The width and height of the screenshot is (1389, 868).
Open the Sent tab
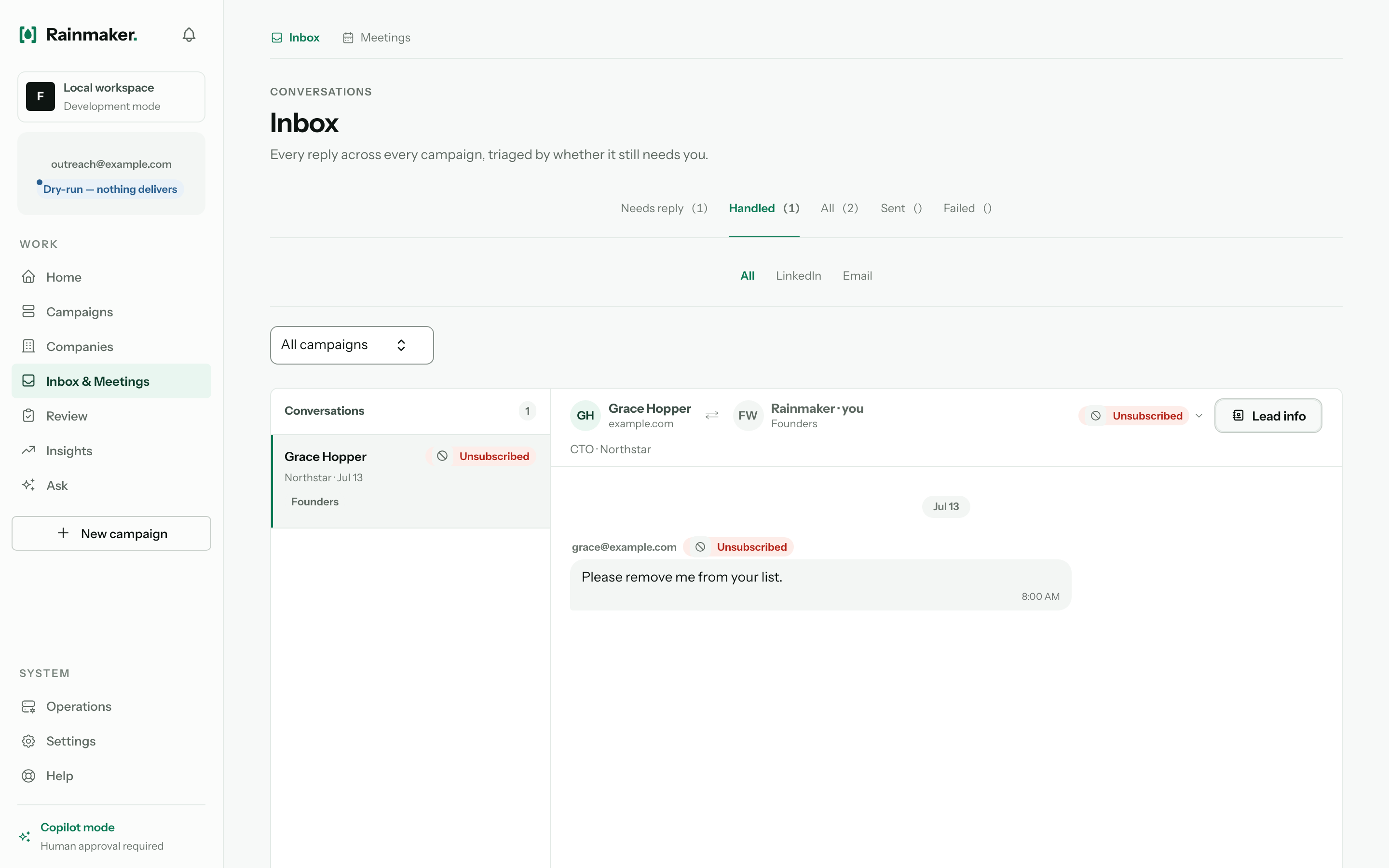(901, 208)
